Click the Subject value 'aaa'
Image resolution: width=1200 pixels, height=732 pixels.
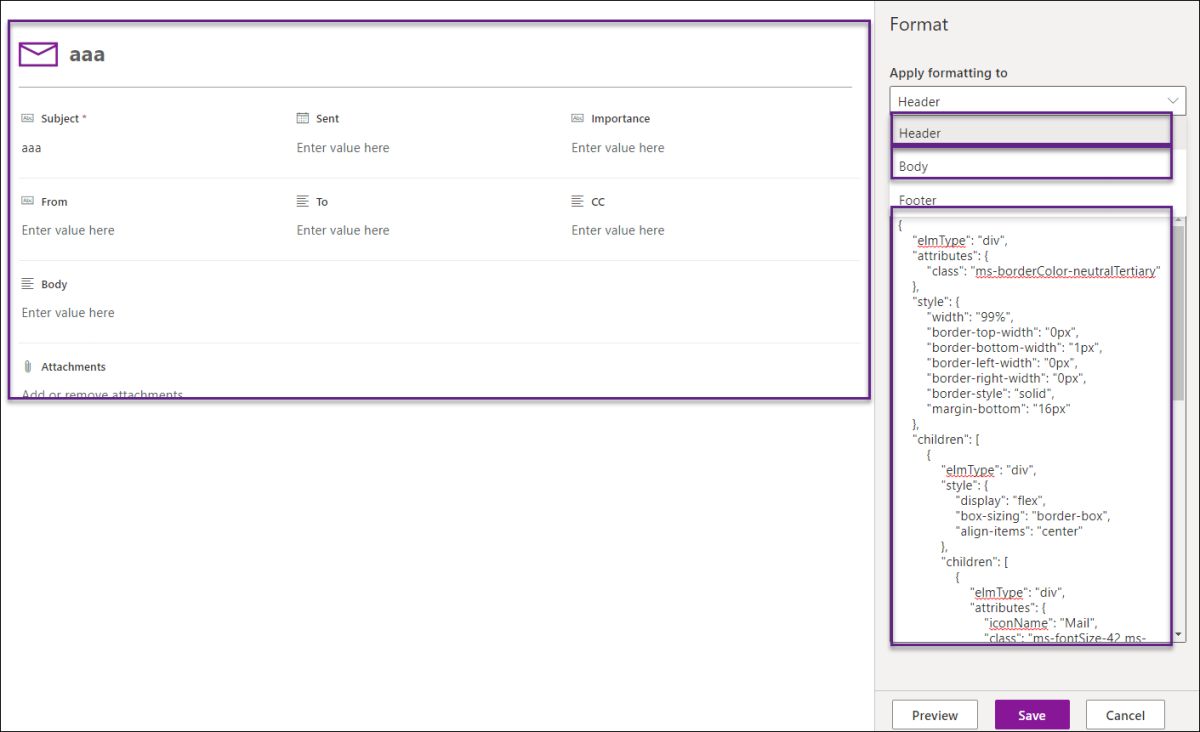click(31, 147)
